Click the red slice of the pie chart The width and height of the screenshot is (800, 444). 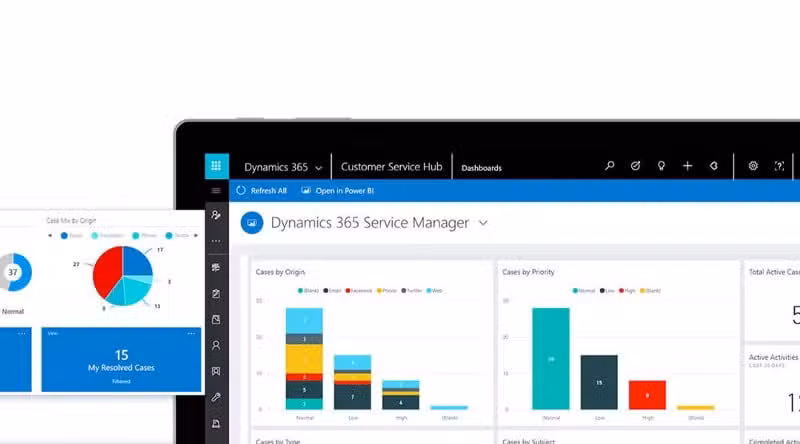[107, 272]
